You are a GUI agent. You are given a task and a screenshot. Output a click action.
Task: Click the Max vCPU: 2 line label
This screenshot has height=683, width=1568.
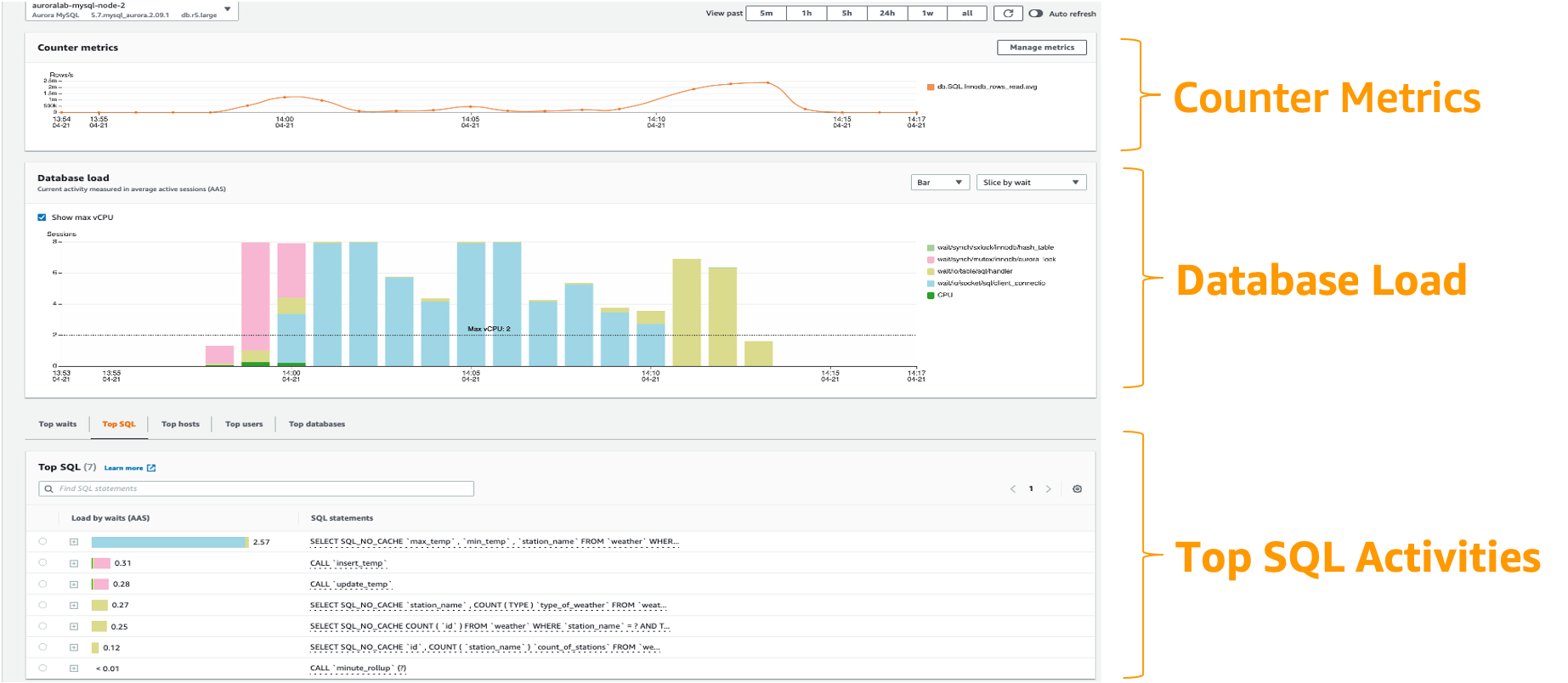point(489,329)
